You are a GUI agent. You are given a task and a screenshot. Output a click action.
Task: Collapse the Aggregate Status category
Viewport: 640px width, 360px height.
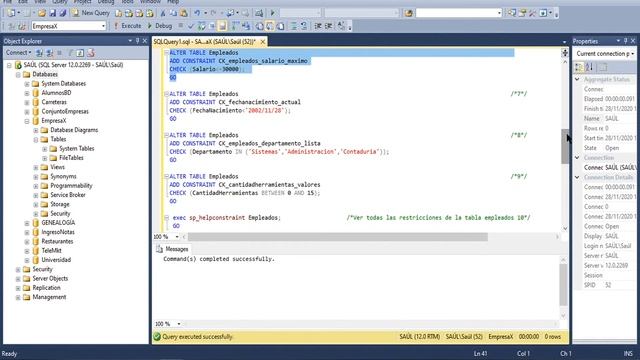point(577,79)
